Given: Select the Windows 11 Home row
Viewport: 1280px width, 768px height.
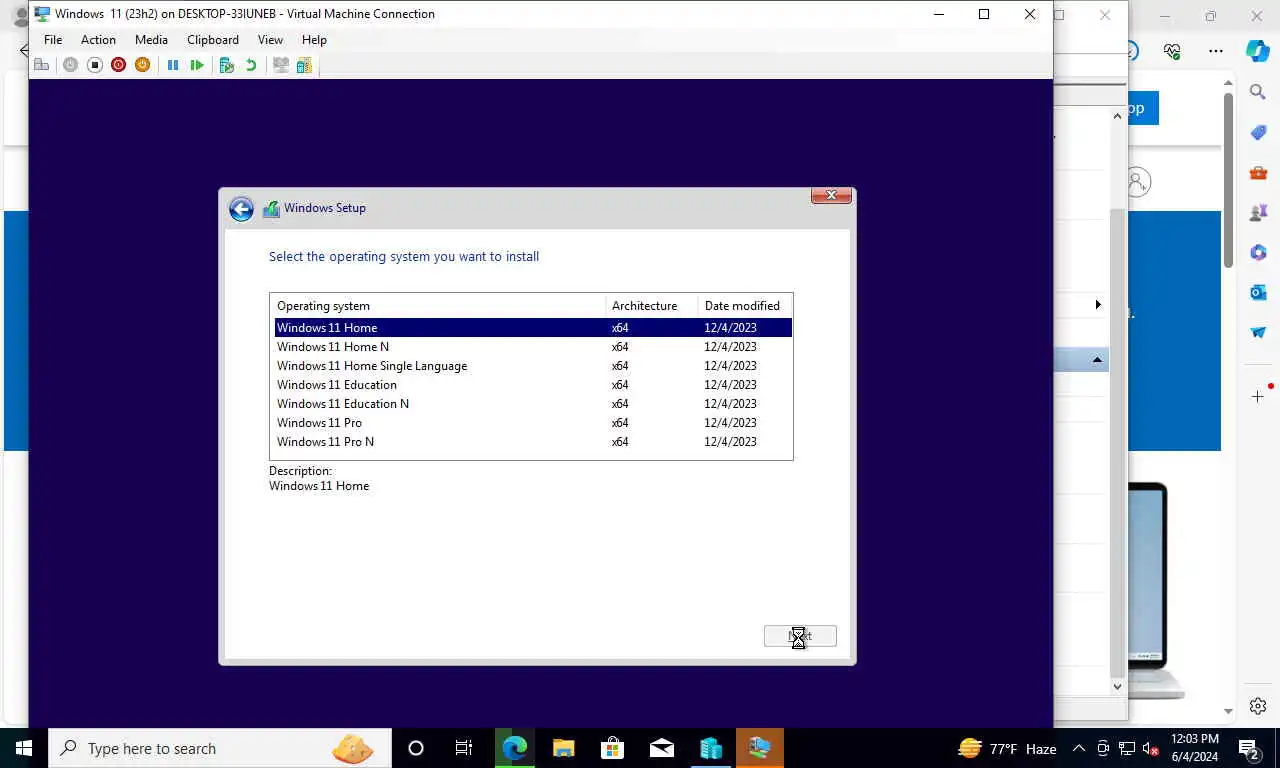Looking at the screenshot, I should click(x=533, y=328).
